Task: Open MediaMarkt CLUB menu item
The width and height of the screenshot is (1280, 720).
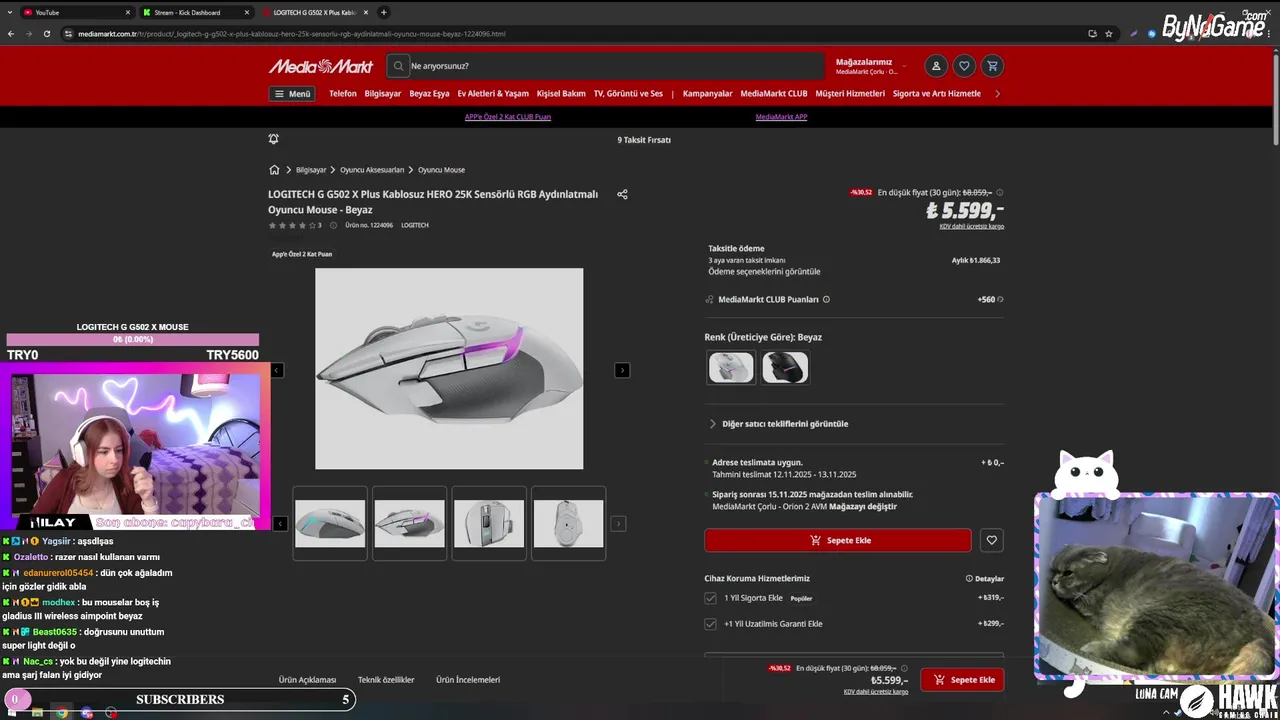Action: point(774,94)
